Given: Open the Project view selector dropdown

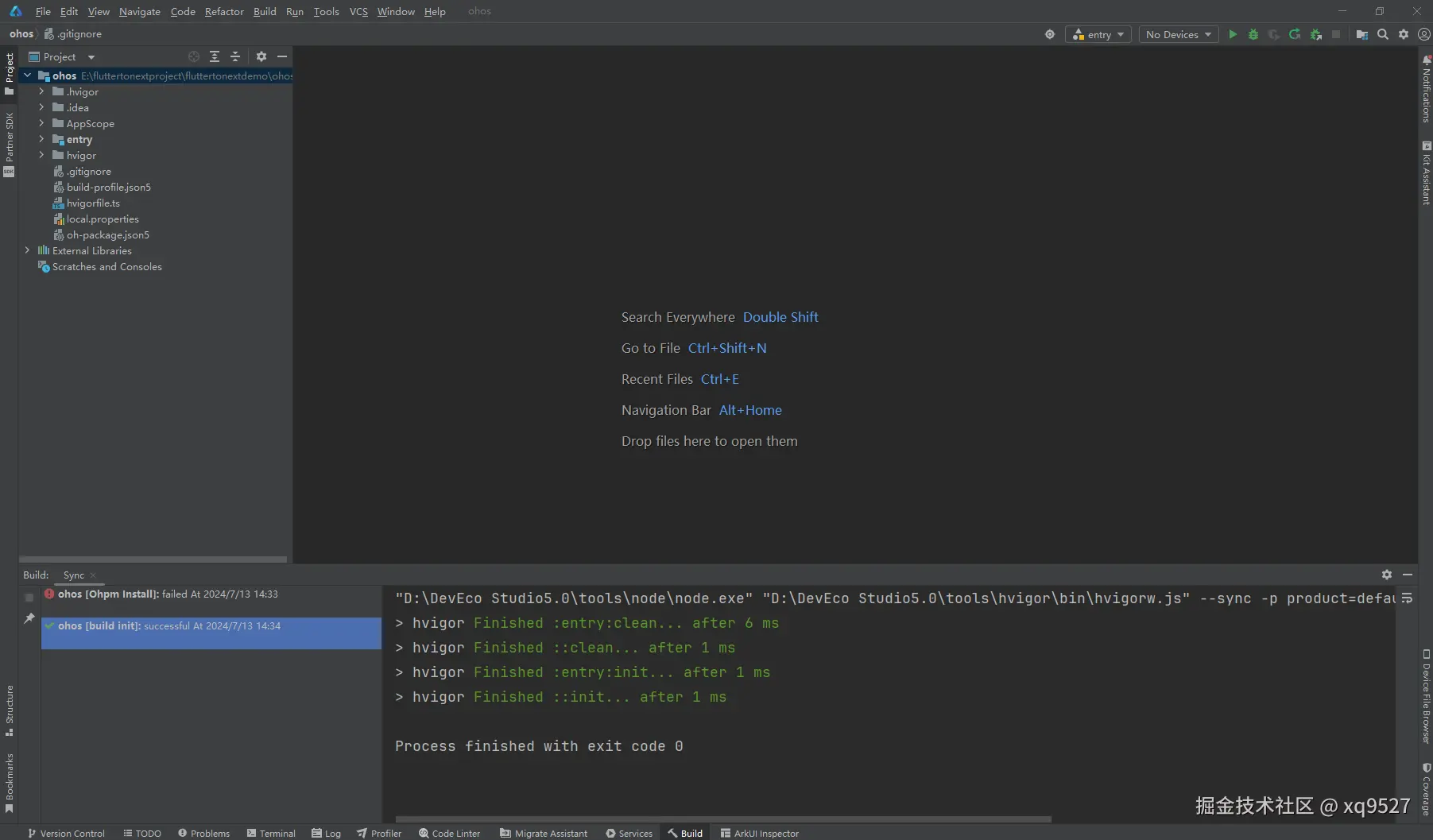Looking at the screenshot, I should [x=61, y=56].
